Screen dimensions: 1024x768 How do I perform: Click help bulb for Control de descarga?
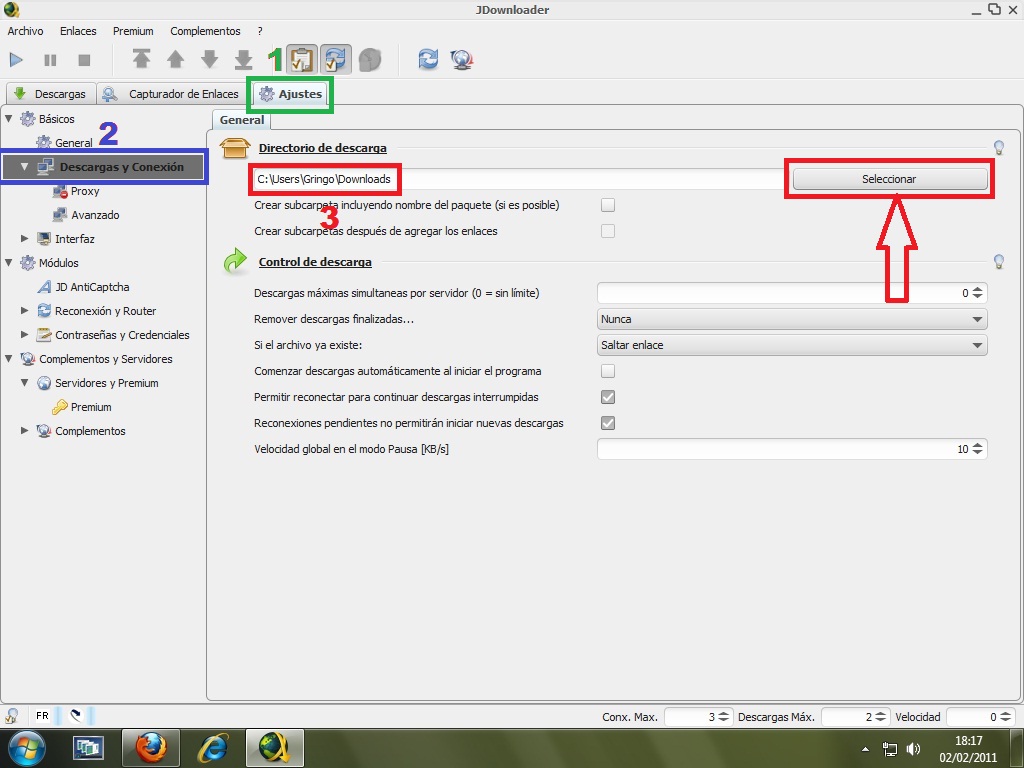pyautogui.click(x=999, y=262)
